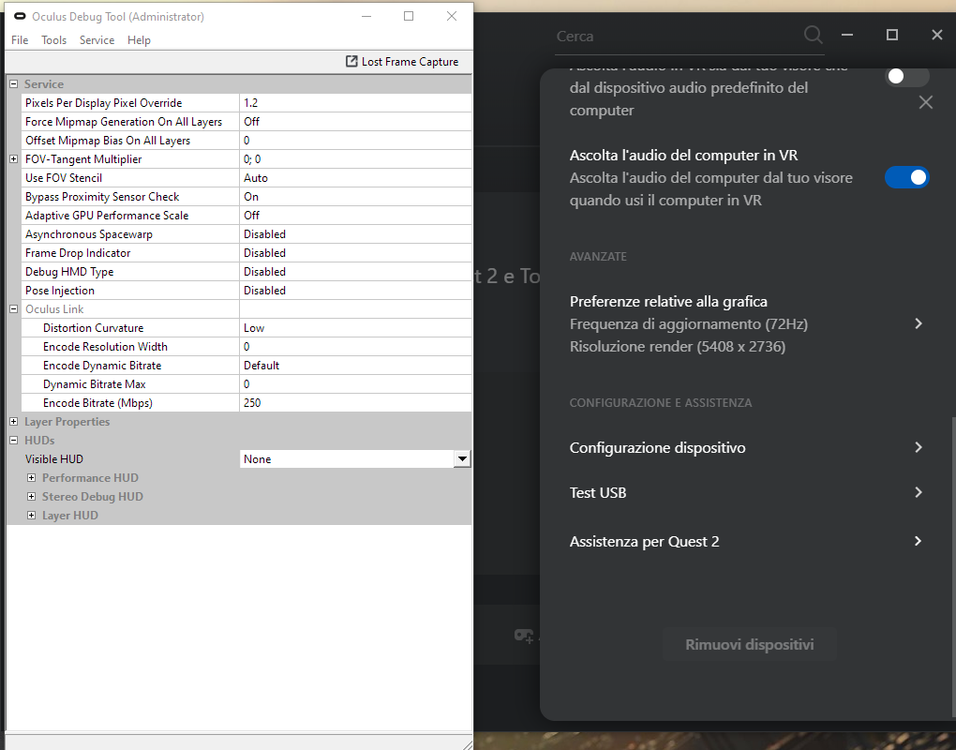Image resolution: width=956 pixels, height=750 pixels.
Task: Select the Pixels Per Display Pixel Override label
Action: (104, 103)
